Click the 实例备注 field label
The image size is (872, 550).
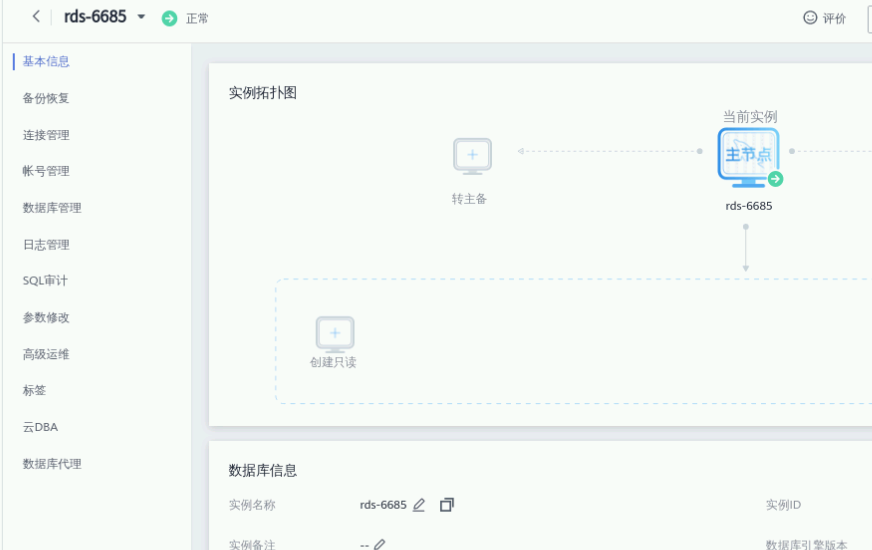point(252,544)
